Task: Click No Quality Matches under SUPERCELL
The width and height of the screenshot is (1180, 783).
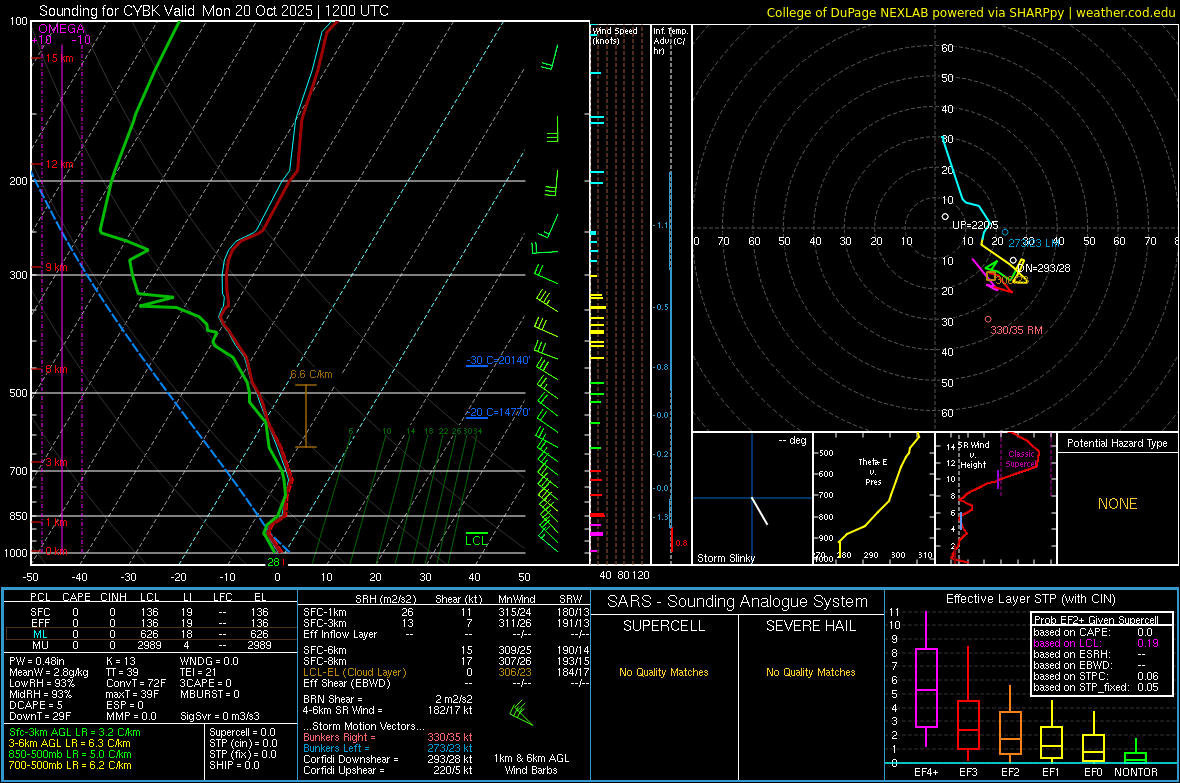Action: point(663,672)
